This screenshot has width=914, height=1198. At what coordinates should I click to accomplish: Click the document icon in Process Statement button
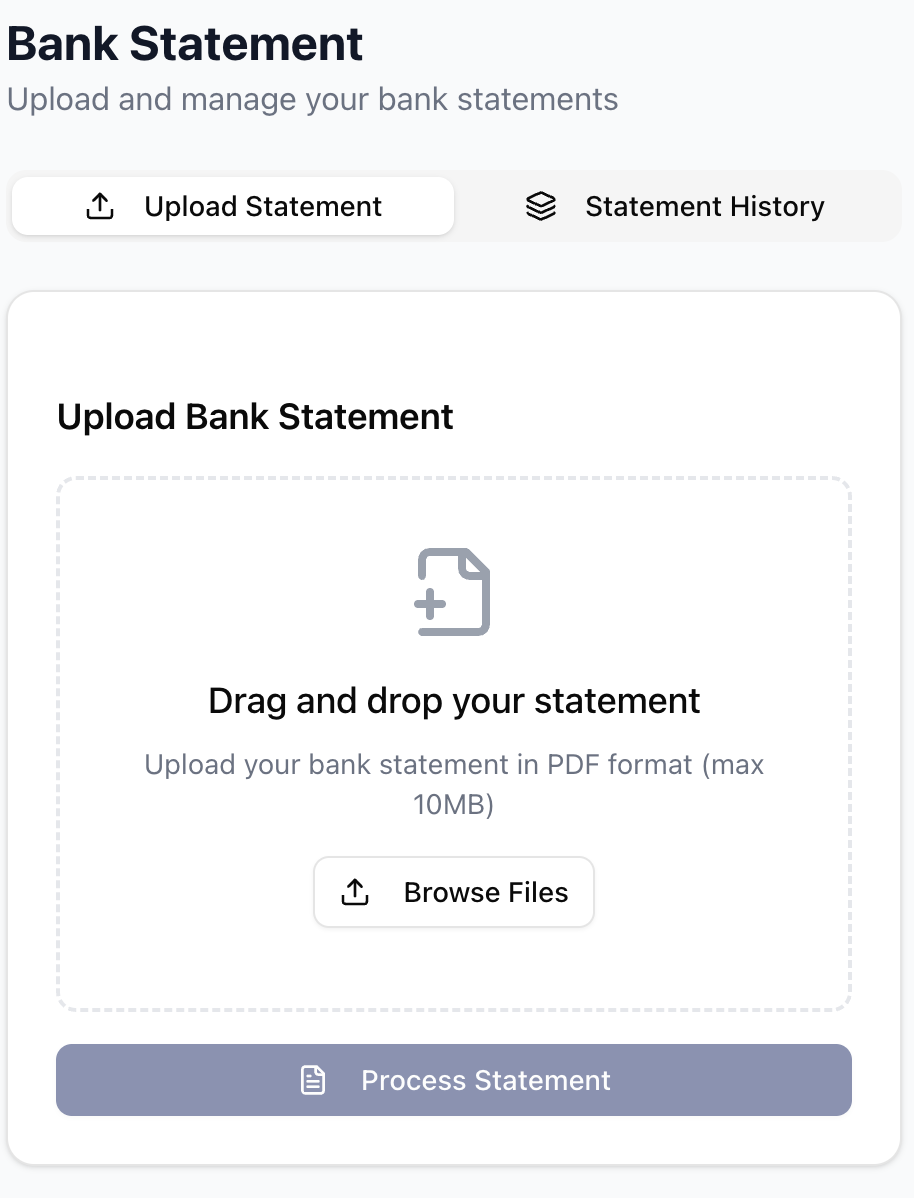click(313, 1080)
